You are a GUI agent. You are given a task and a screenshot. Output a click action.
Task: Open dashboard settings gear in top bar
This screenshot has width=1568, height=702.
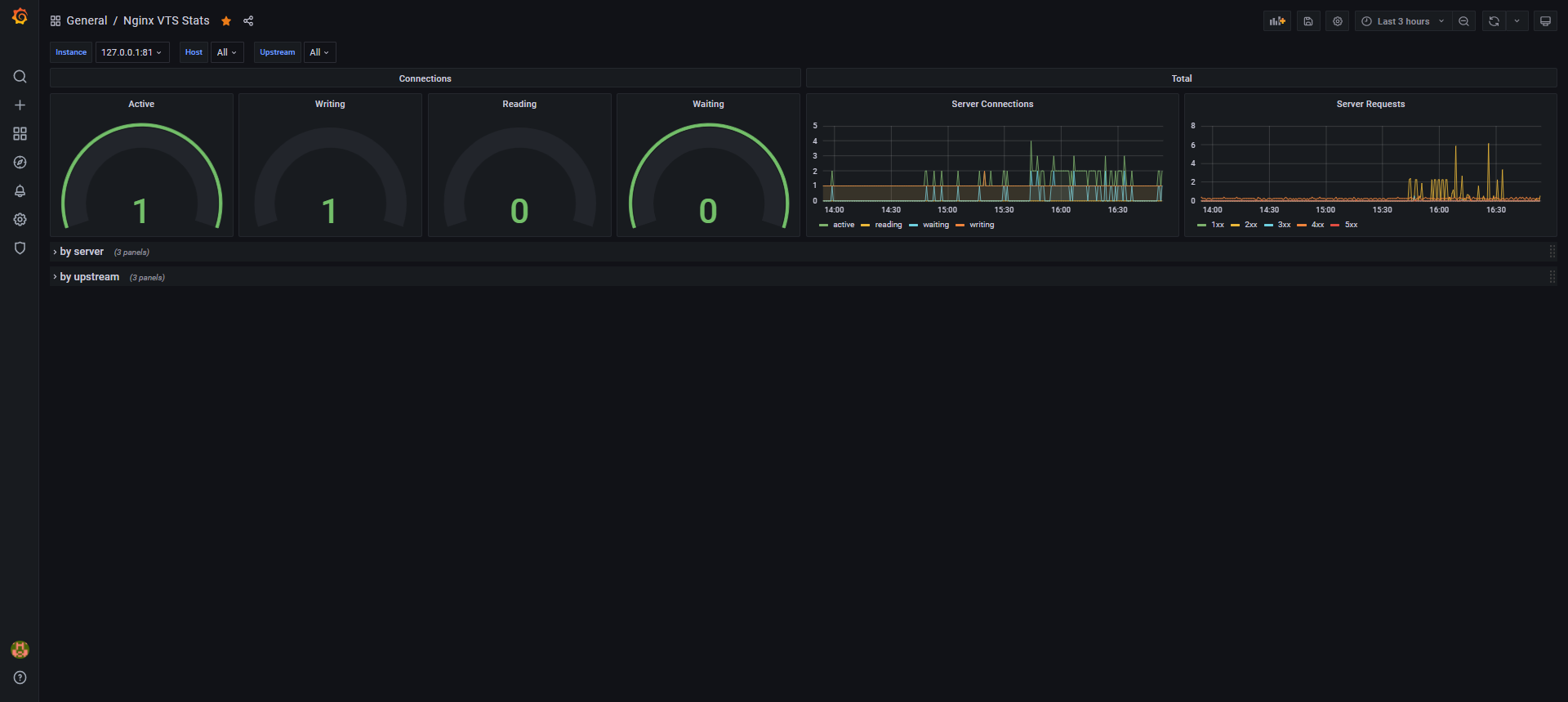tap(1338, 21)
